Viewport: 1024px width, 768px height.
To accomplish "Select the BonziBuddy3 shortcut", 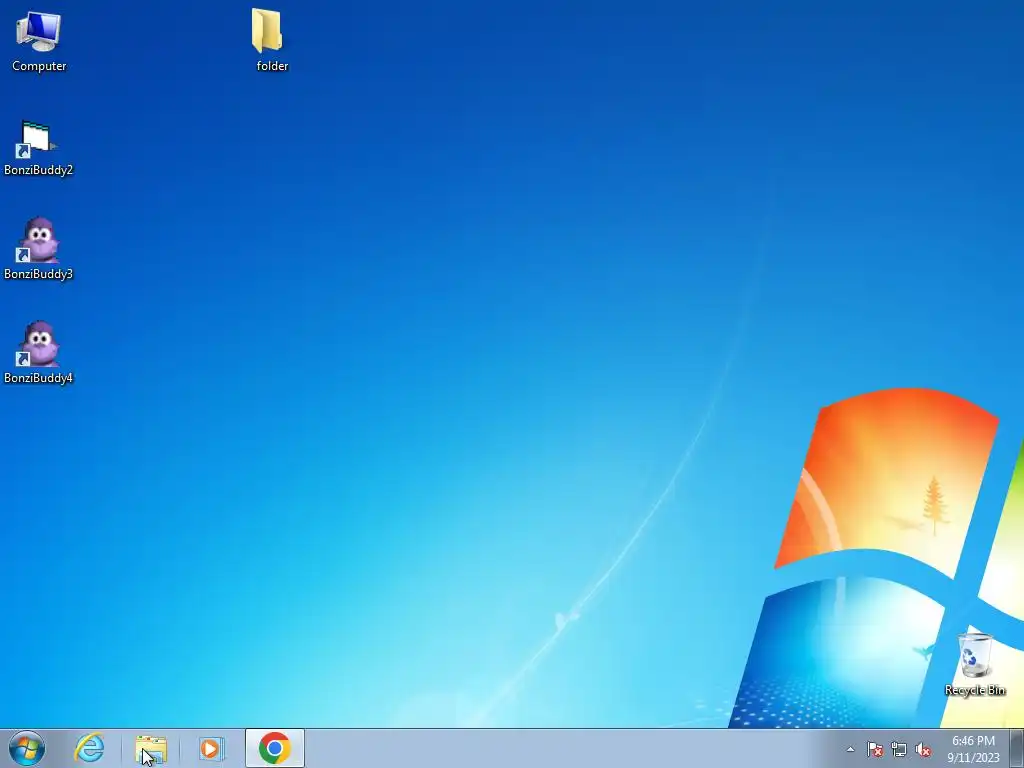I will (x=38, y=249).
